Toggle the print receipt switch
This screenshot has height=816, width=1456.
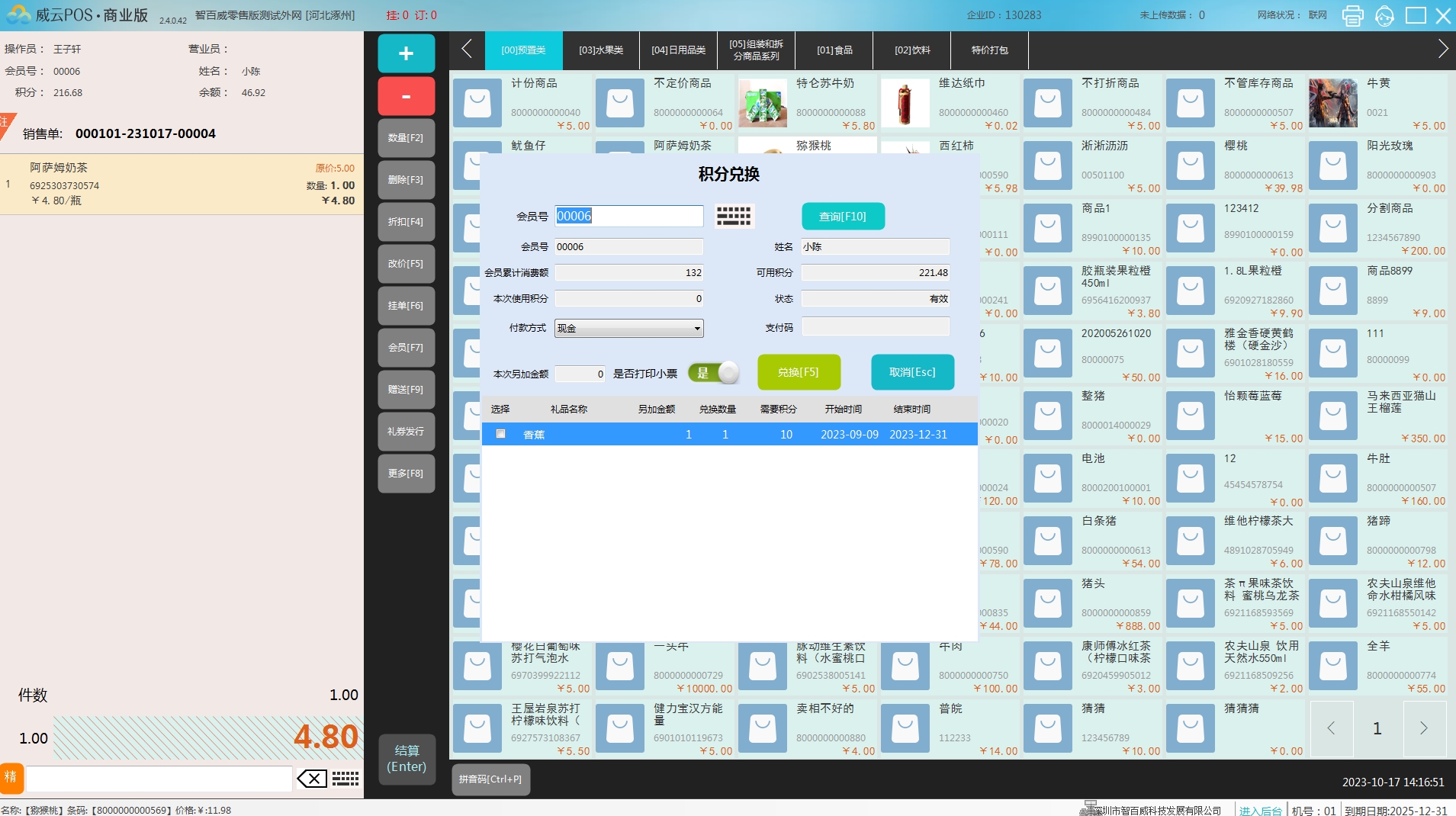coord(713,373)
